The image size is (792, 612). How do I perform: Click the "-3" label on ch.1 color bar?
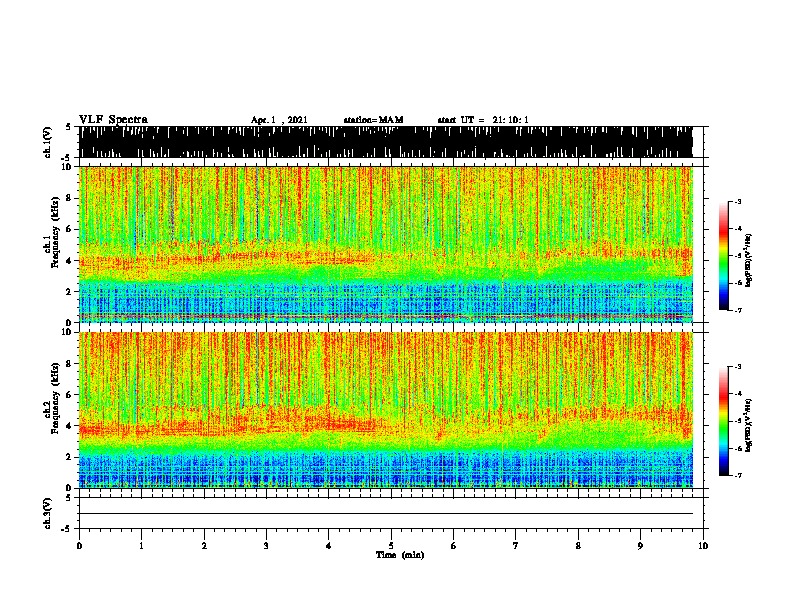coord(738,201)
